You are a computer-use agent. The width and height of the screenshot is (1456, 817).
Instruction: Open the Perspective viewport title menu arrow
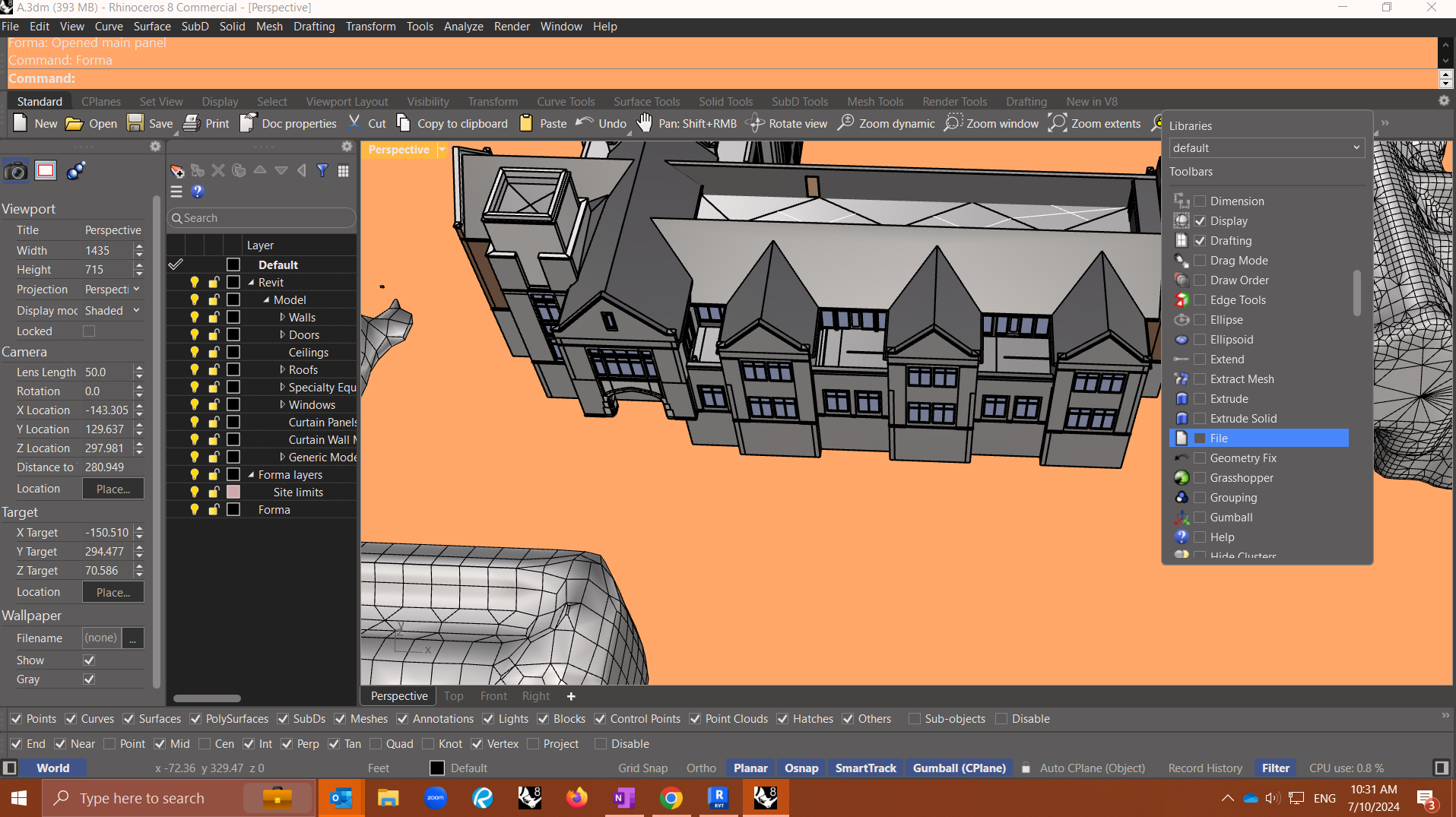(442, 150)
